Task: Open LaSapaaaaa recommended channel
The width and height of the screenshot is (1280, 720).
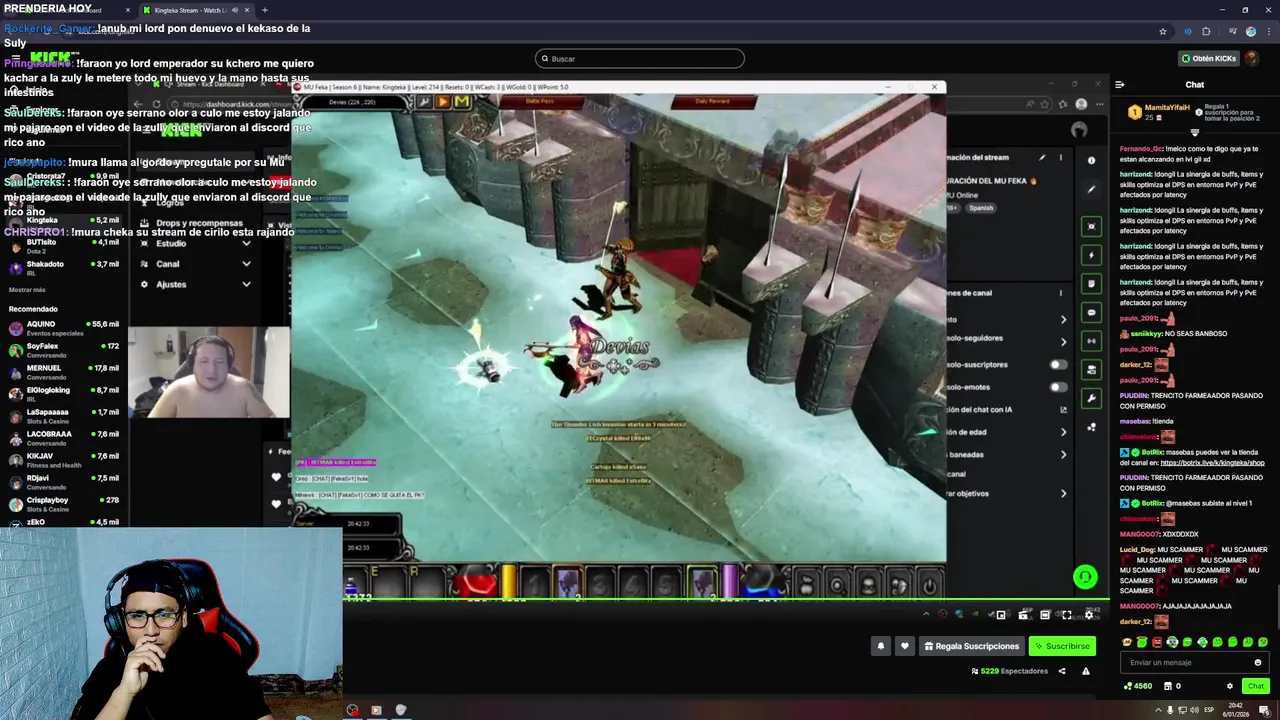Action: coord(62,416)
